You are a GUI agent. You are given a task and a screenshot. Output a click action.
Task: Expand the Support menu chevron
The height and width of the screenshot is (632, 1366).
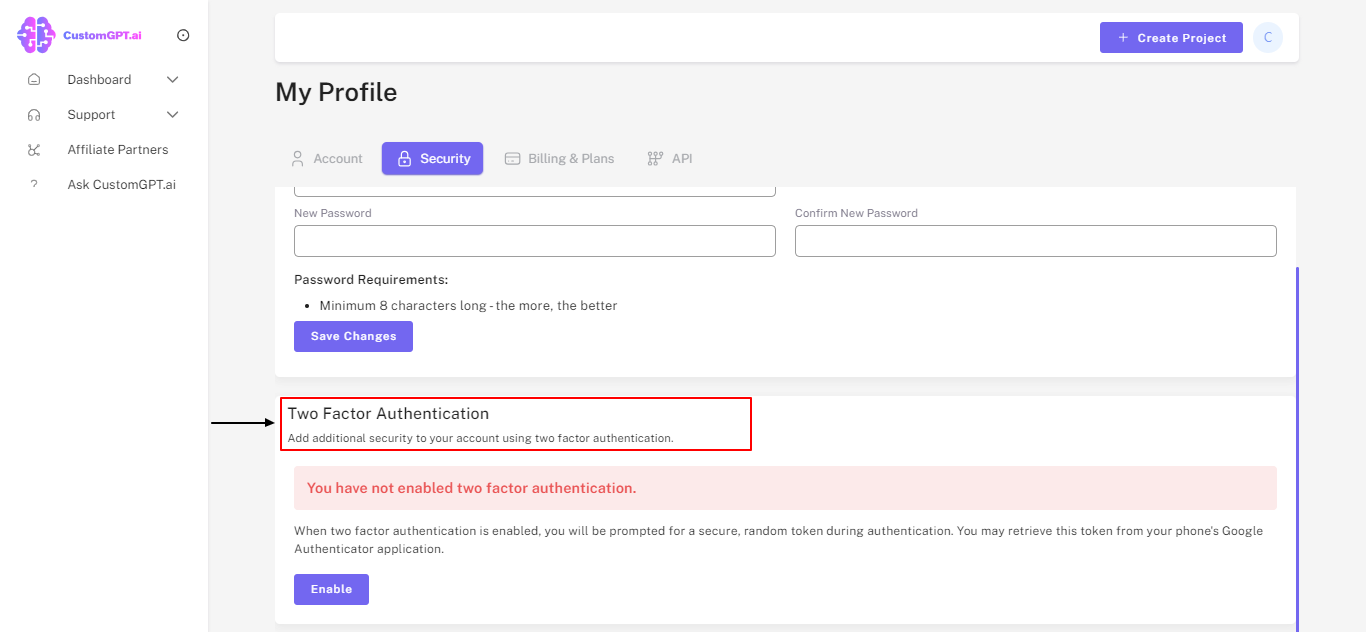171,114
